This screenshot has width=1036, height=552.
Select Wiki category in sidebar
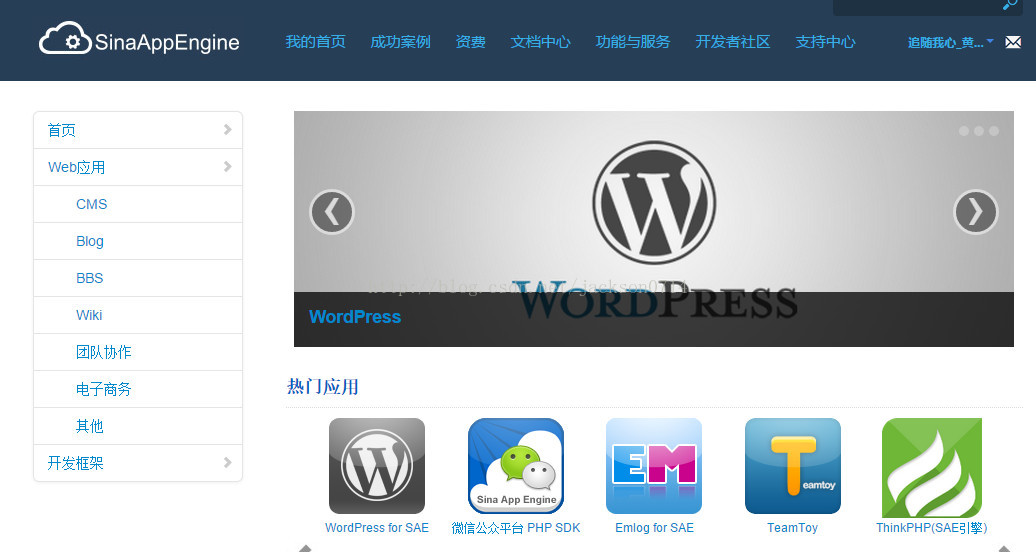pos(89,315)
